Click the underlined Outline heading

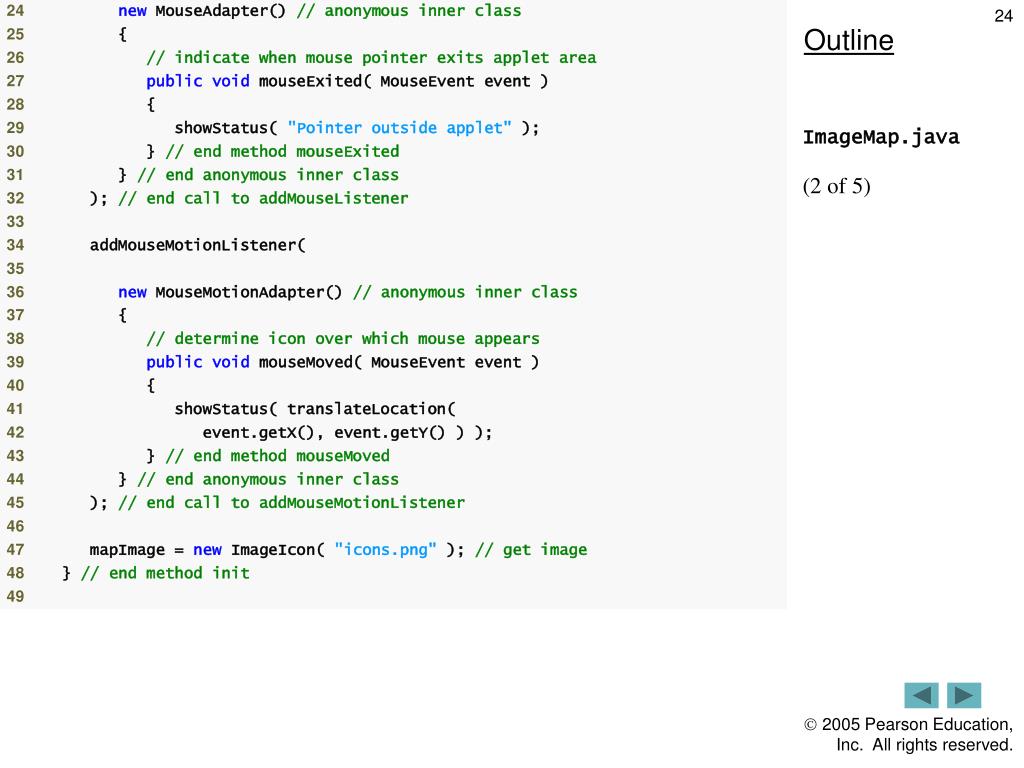(x=848, y=40)
